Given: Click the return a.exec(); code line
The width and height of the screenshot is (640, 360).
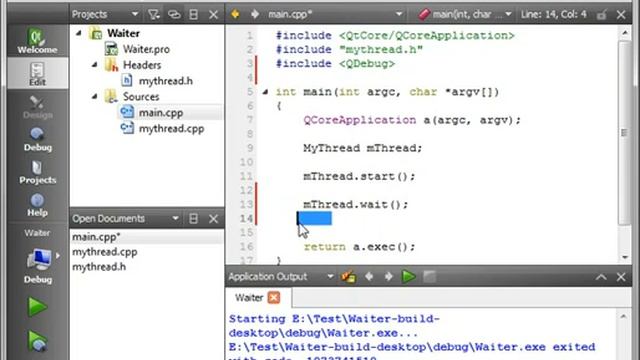Looking at the screenshot, I should point(359,247).
